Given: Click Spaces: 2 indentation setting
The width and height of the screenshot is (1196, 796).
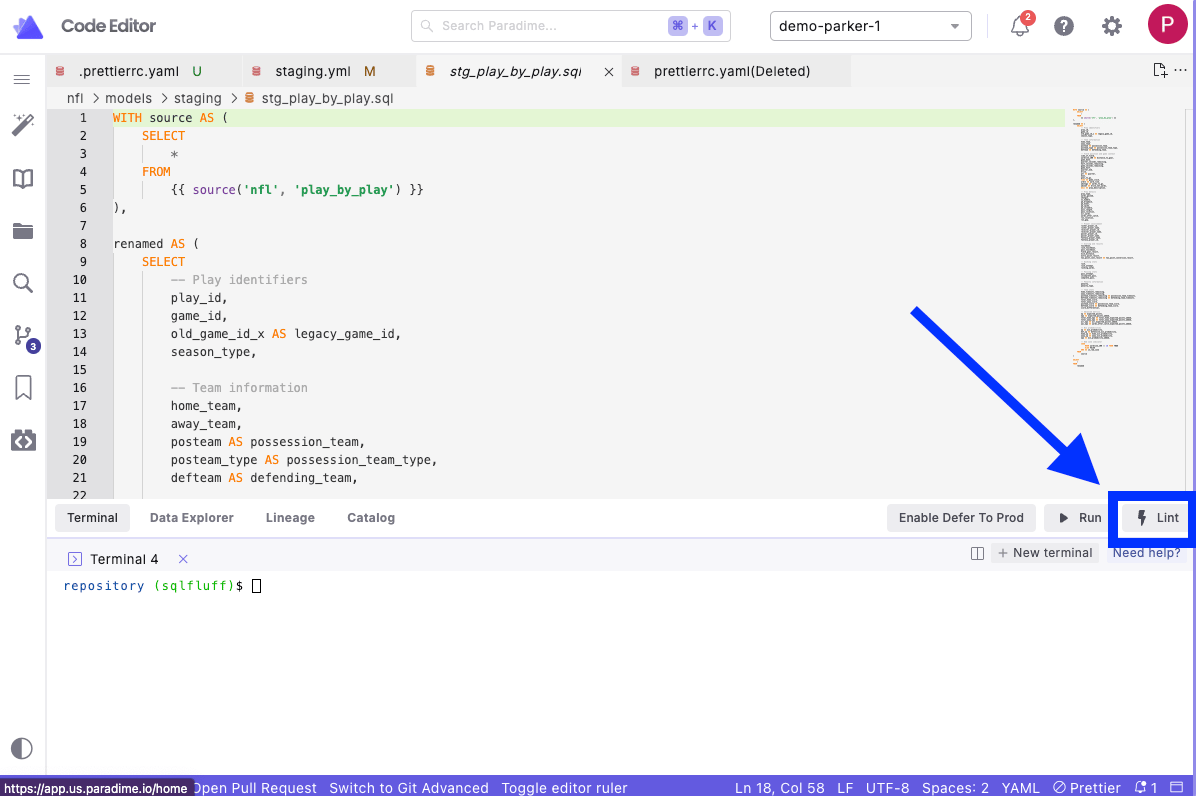Looking at the screenshot, I should click(955, 788).
